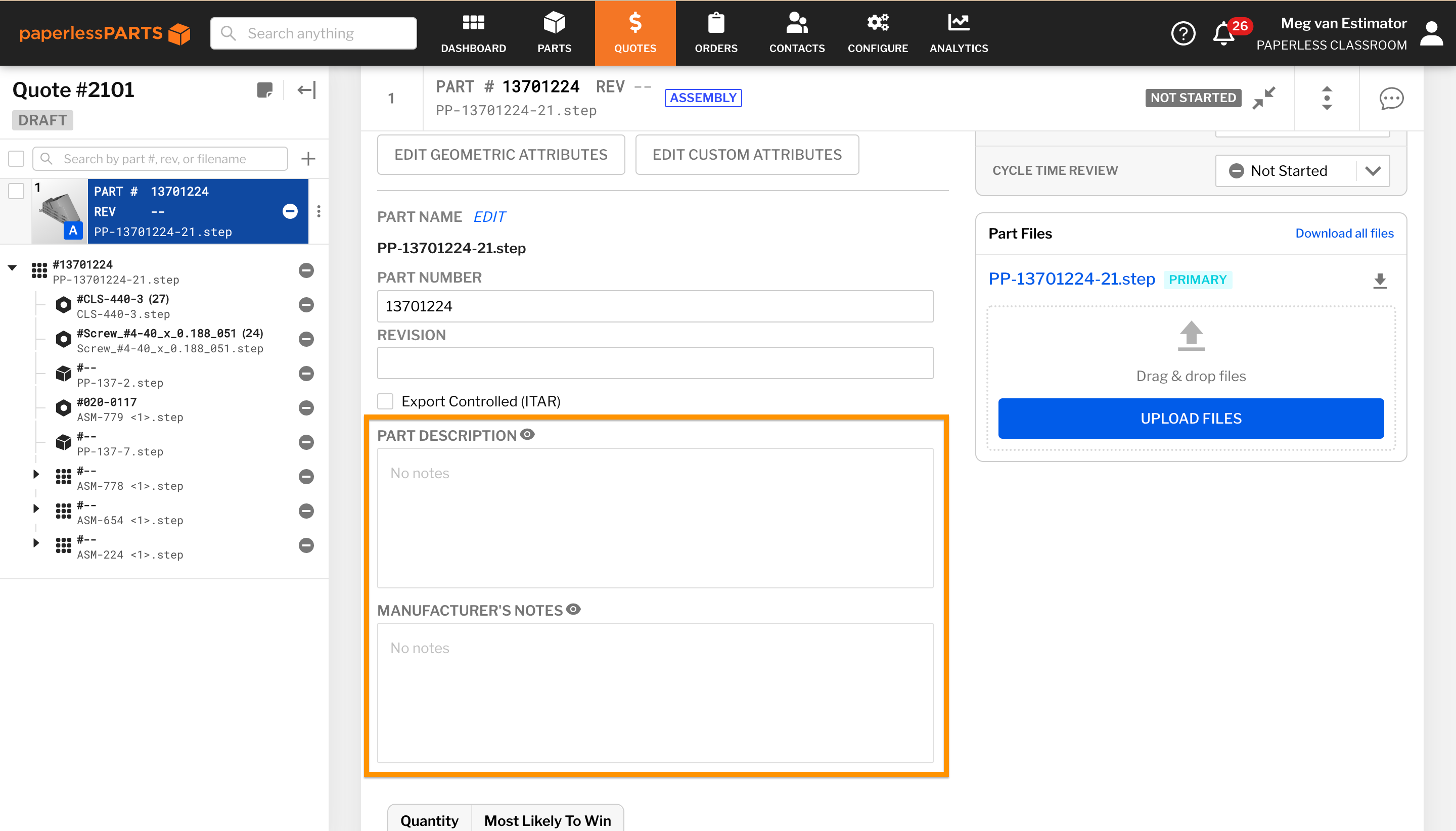Open Parts in top navigation
1456x831 pixels.
click(554, 33)
